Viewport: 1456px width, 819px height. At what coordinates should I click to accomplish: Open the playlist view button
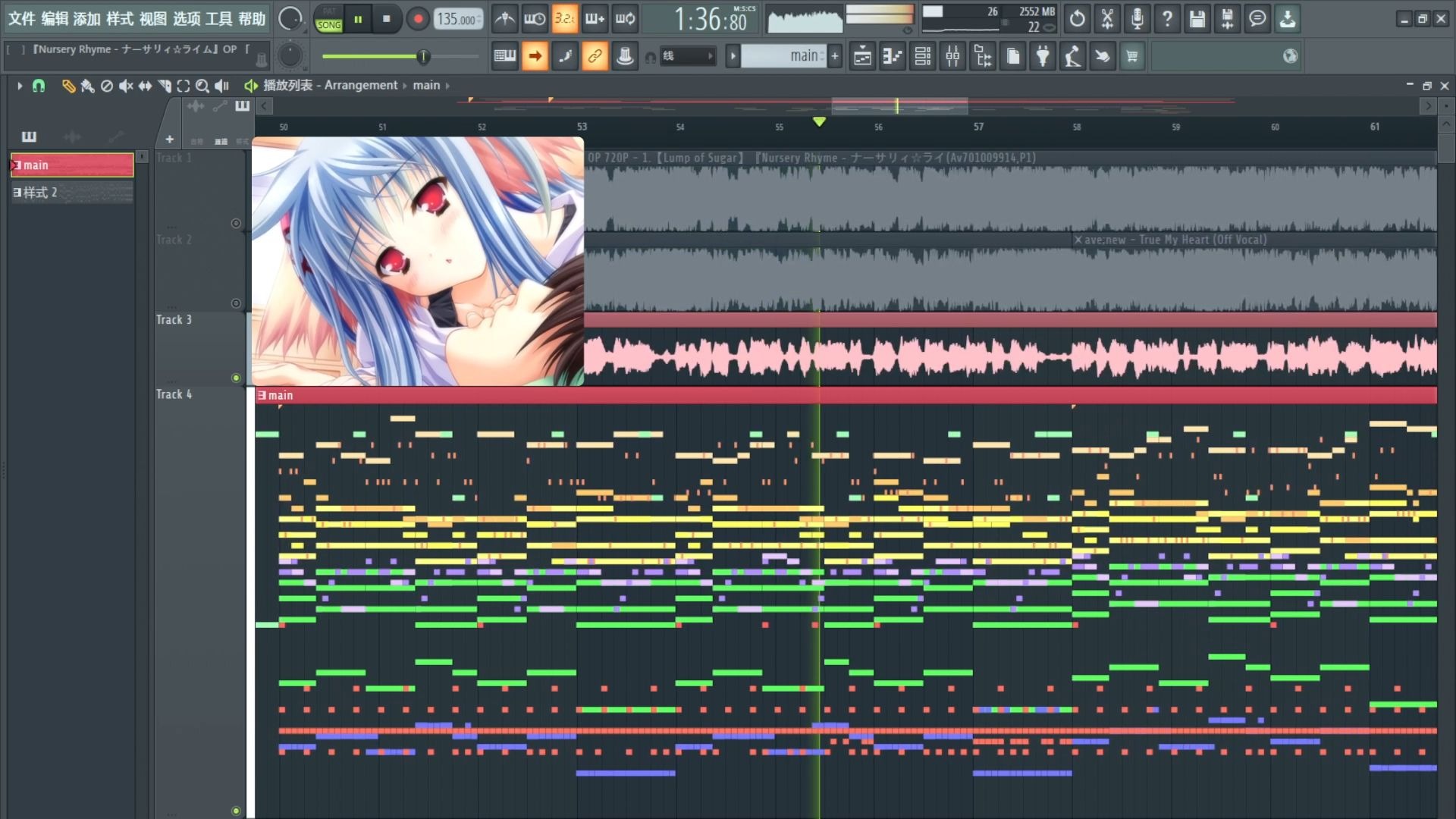[862, 56]
